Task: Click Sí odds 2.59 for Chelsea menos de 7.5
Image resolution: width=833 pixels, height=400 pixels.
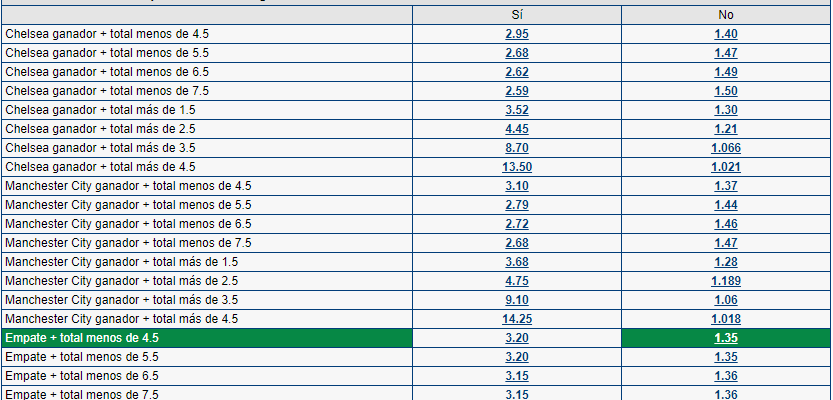Action: pos(516,91)
